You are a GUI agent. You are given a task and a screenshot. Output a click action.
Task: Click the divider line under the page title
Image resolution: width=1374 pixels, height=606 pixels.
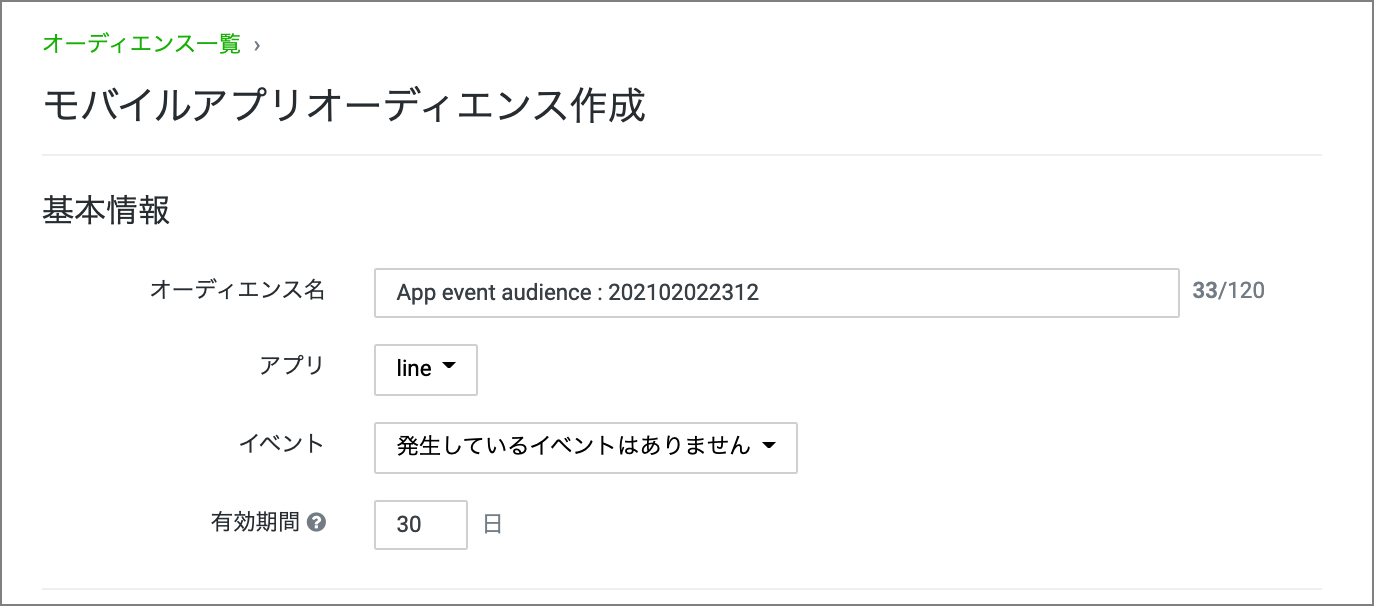coord(680,155)
